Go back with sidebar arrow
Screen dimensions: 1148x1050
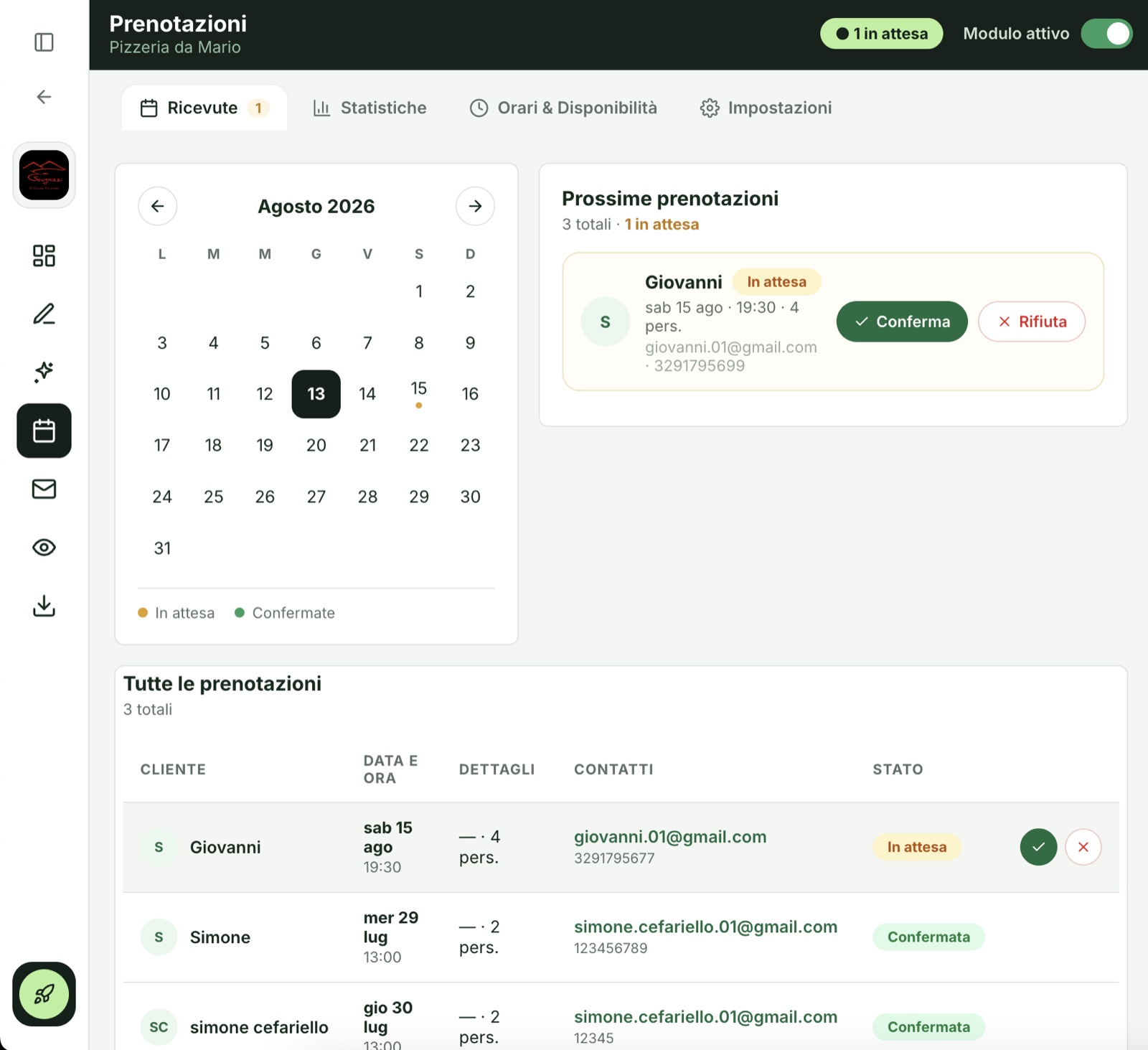pos(44,97)
